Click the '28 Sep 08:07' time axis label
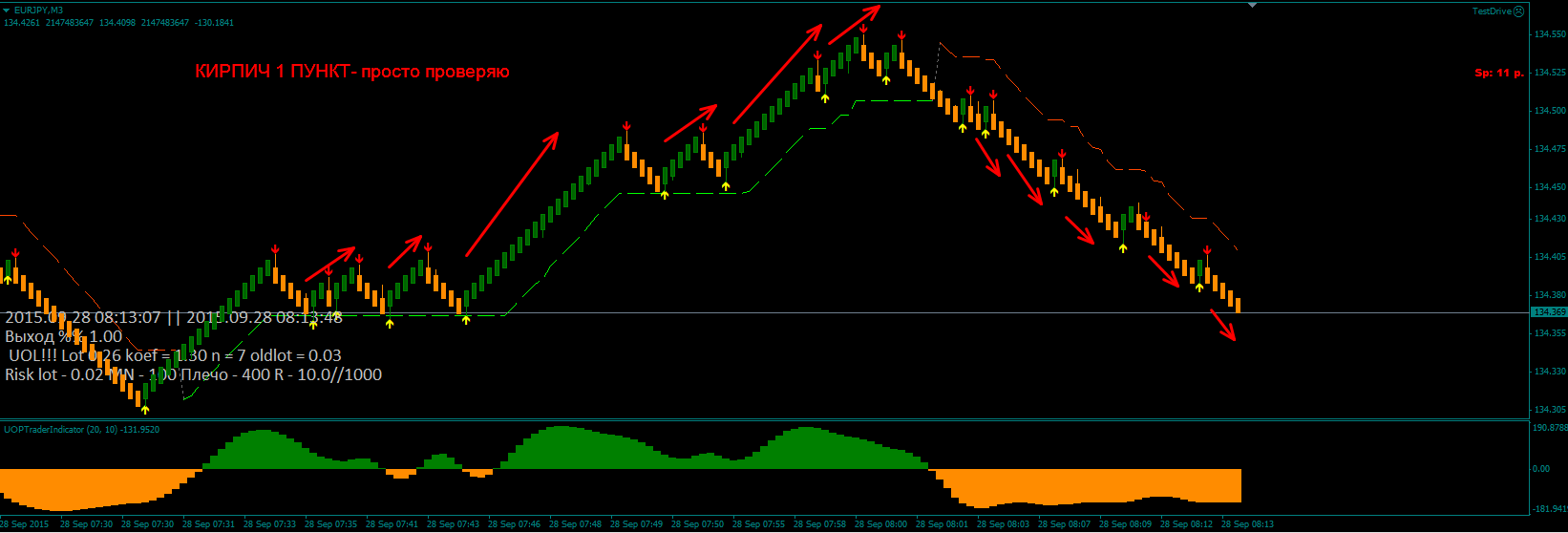Viewport: 1568px width, 533px height. (1064, 524)
